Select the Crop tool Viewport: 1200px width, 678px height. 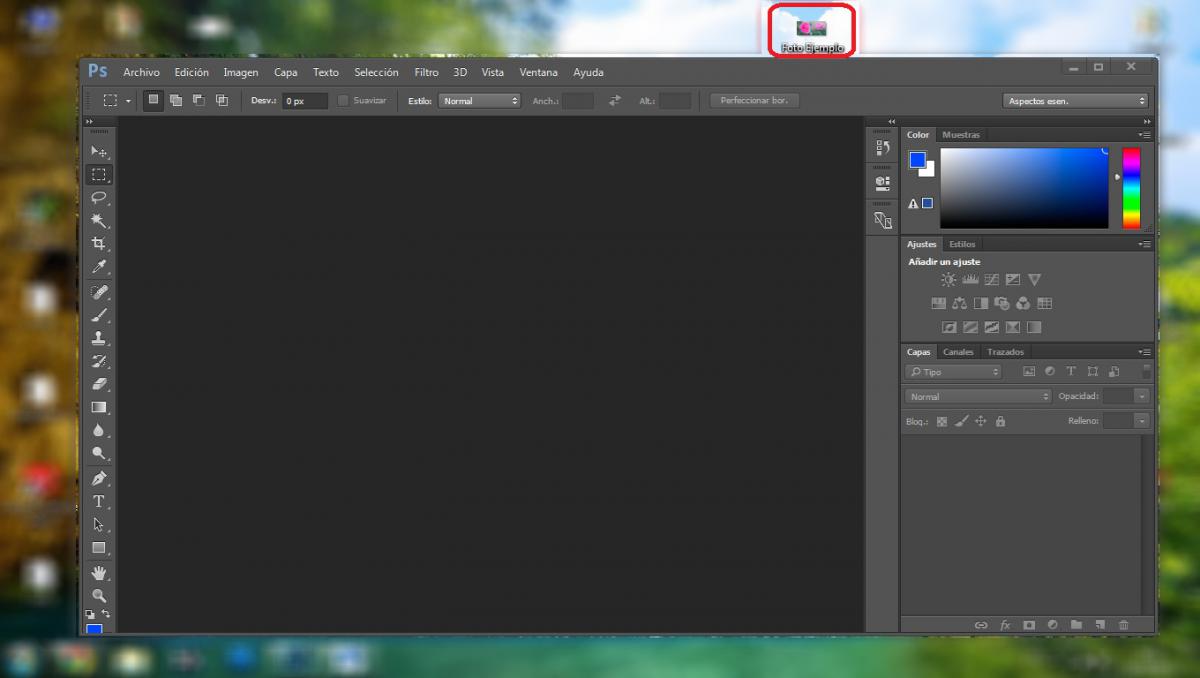99,244
